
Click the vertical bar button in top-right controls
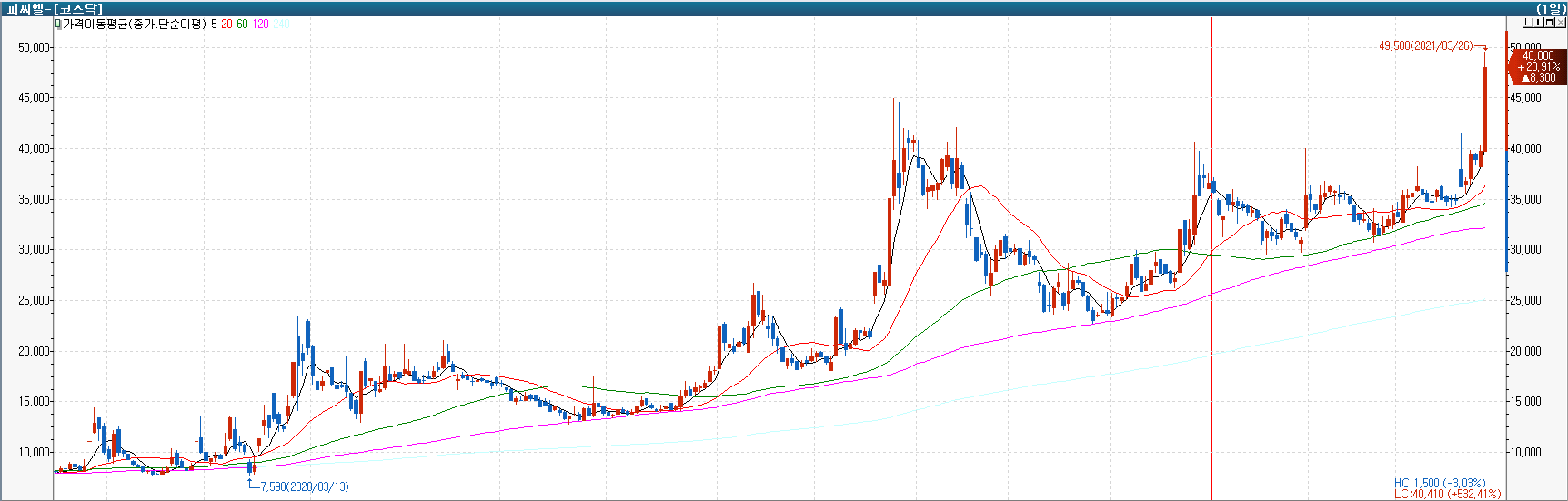(1538, 23)
